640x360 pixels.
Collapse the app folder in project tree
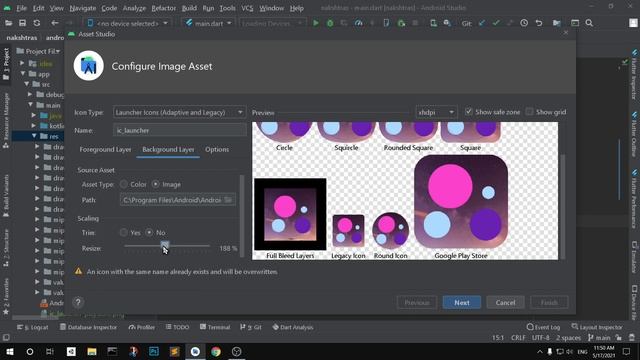tap(23, 74)
